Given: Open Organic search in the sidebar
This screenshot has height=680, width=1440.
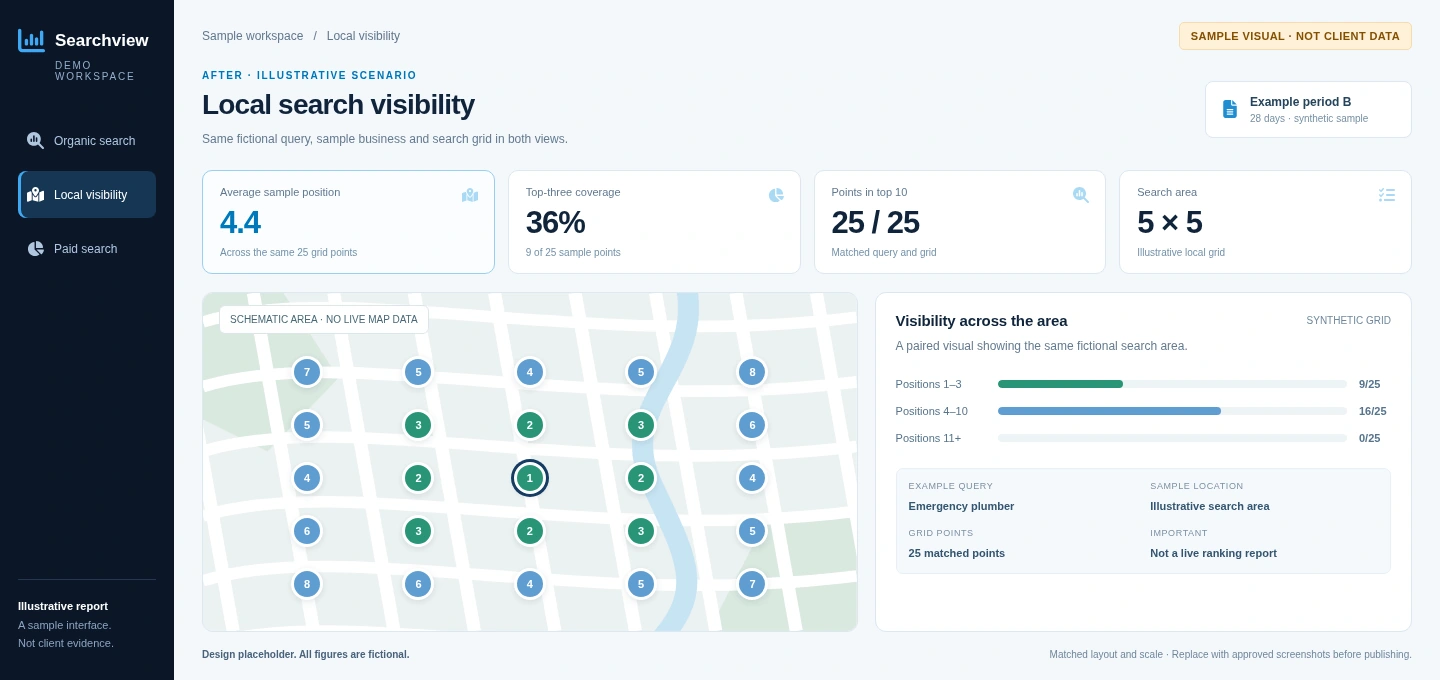Looking at the screenshot, I should pyautogui.click(x=87, y=141).
